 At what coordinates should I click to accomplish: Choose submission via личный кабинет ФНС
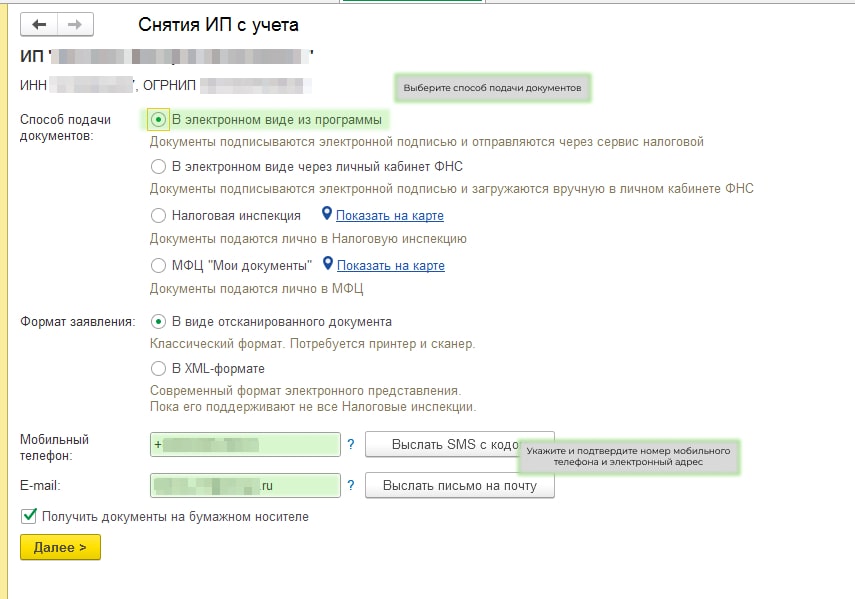point(158,166)
